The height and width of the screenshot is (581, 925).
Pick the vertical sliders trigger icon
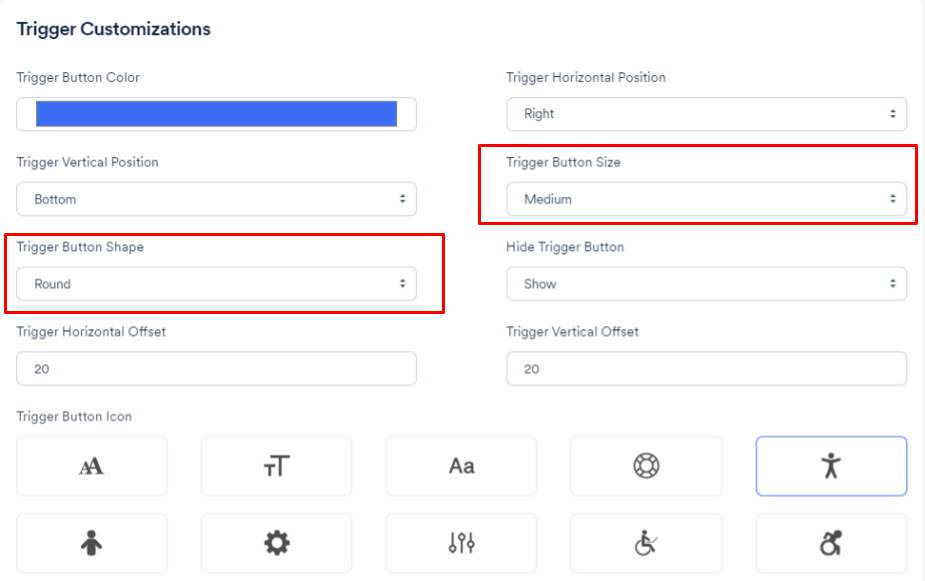(461, 542)
